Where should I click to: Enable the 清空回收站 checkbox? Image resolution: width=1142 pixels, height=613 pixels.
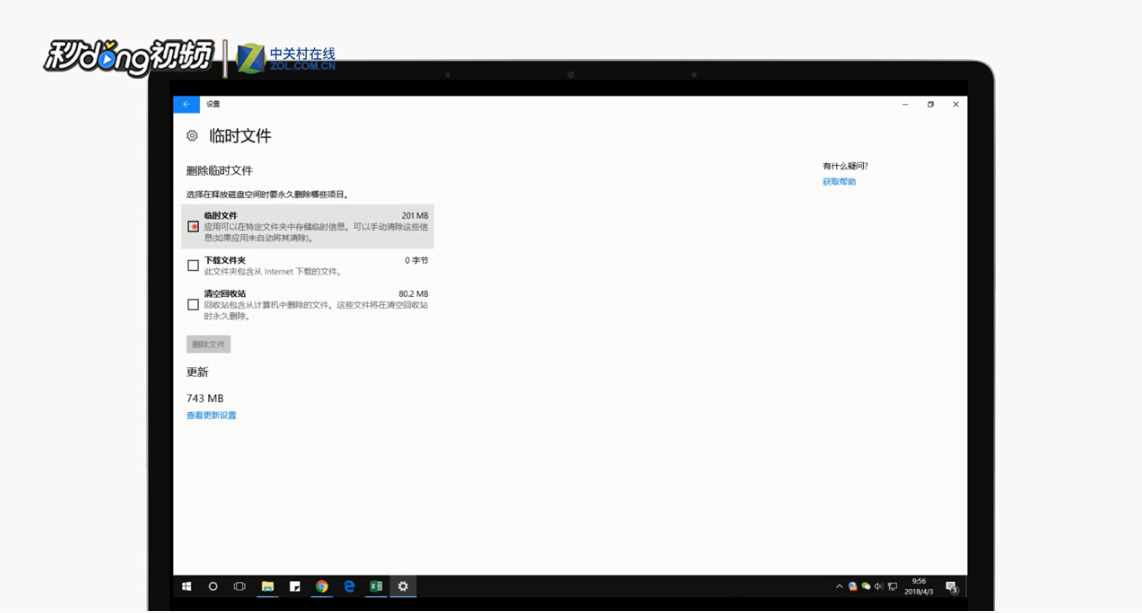pyautogui.click(x=193, y=303)
